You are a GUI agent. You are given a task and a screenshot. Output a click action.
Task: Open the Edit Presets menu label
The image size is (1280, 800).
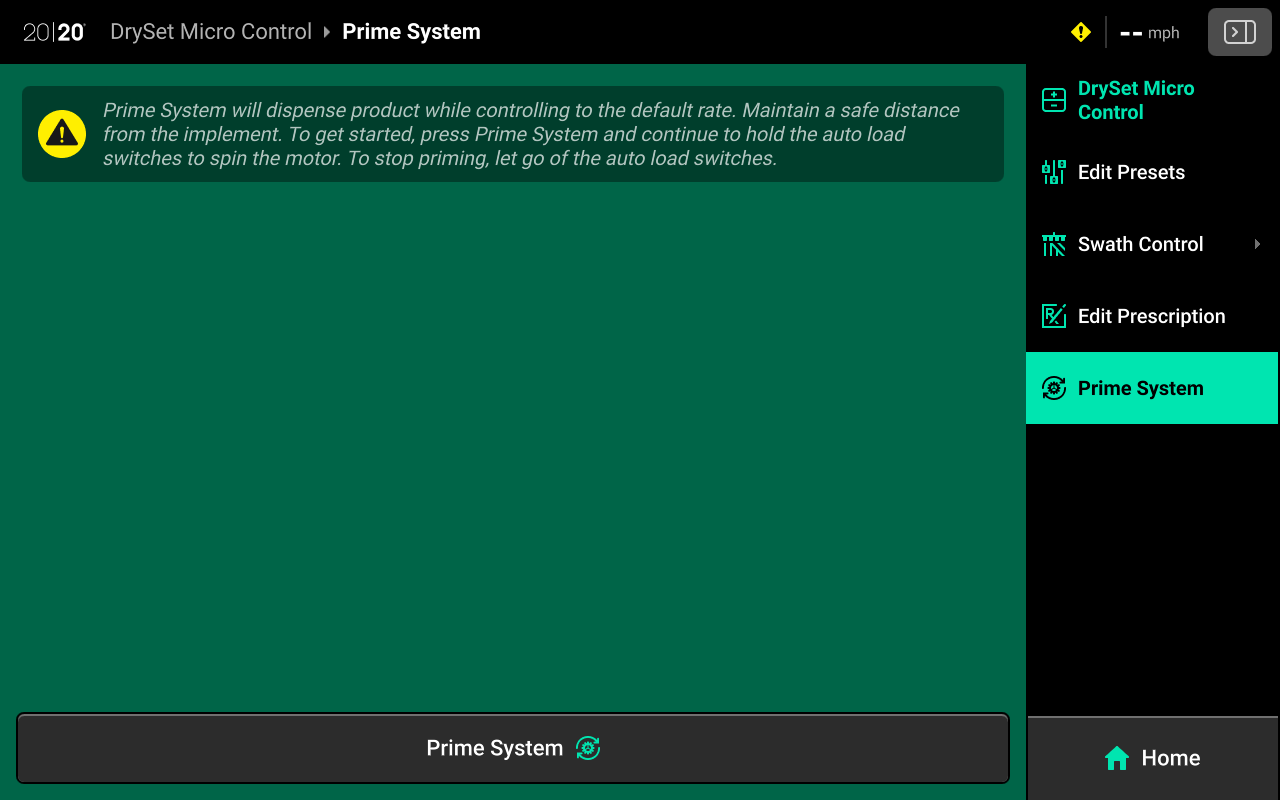[1131, 172]
